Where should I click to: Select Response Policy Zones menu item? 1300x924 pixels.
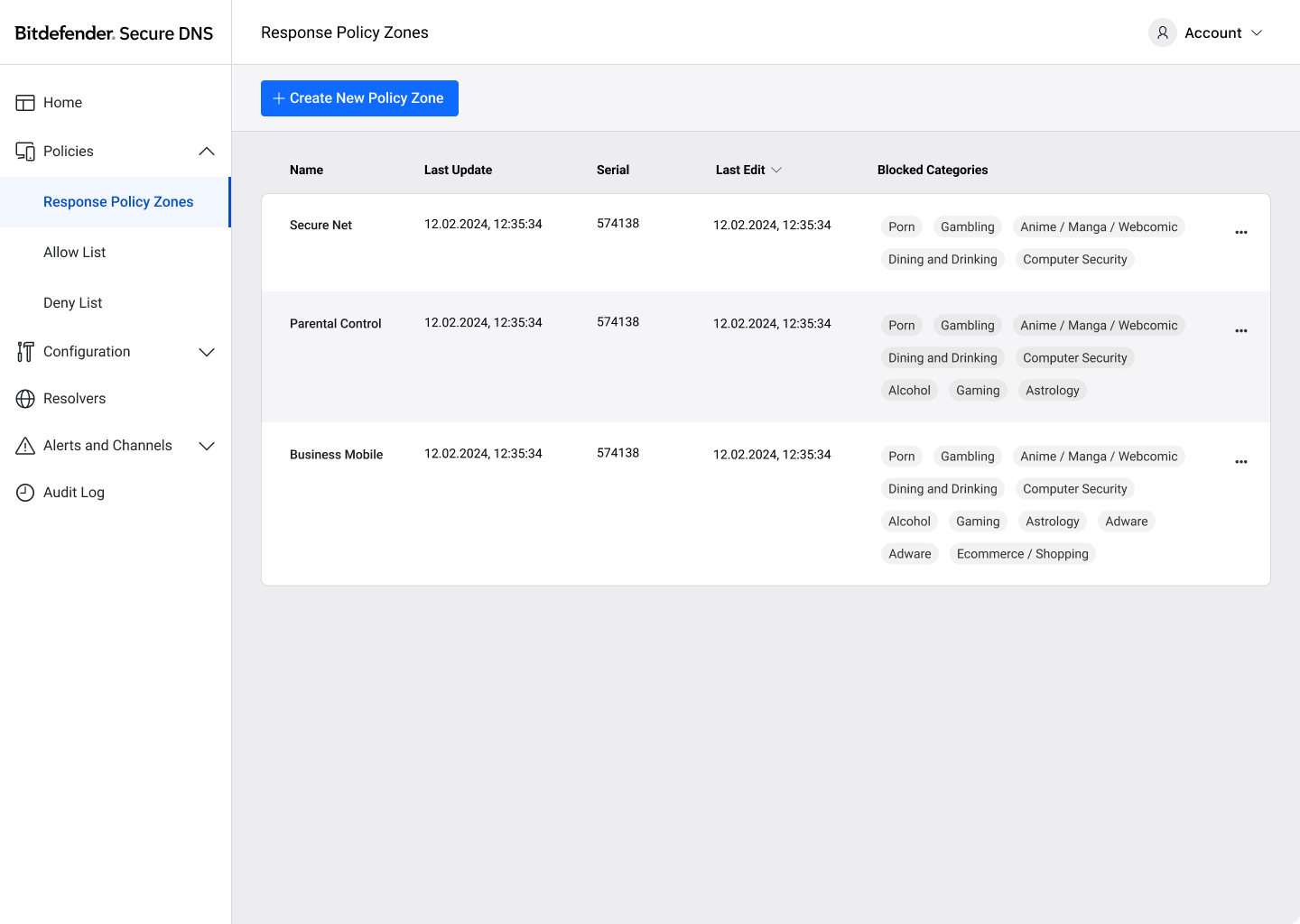[x=116, y=202]
